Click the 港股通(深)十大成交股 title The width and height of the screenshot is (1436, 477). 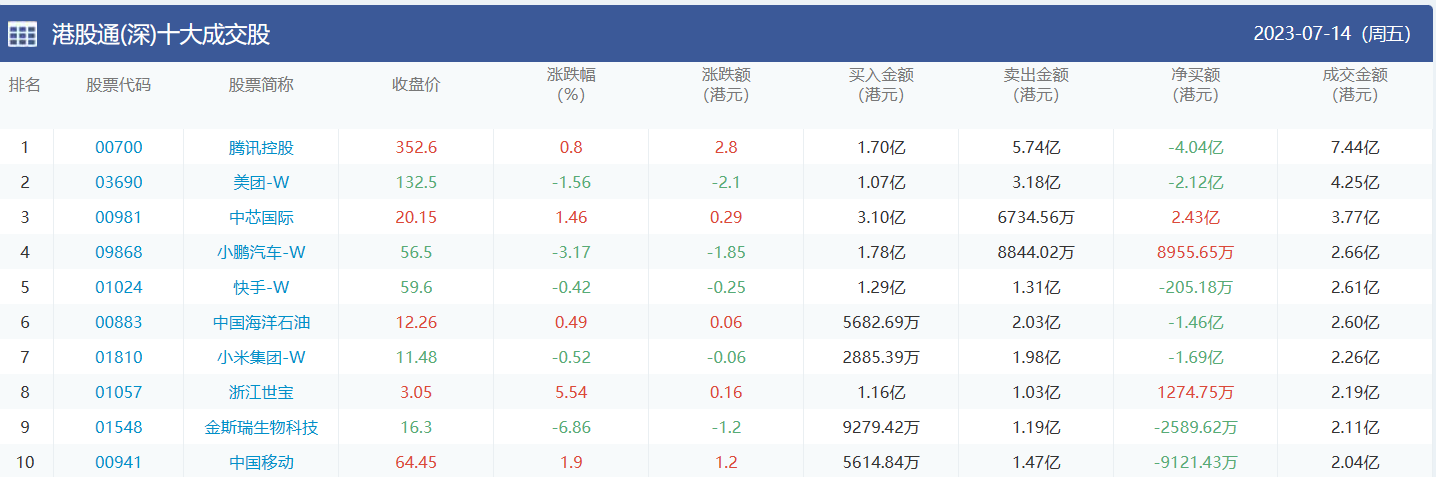point(161,35)
